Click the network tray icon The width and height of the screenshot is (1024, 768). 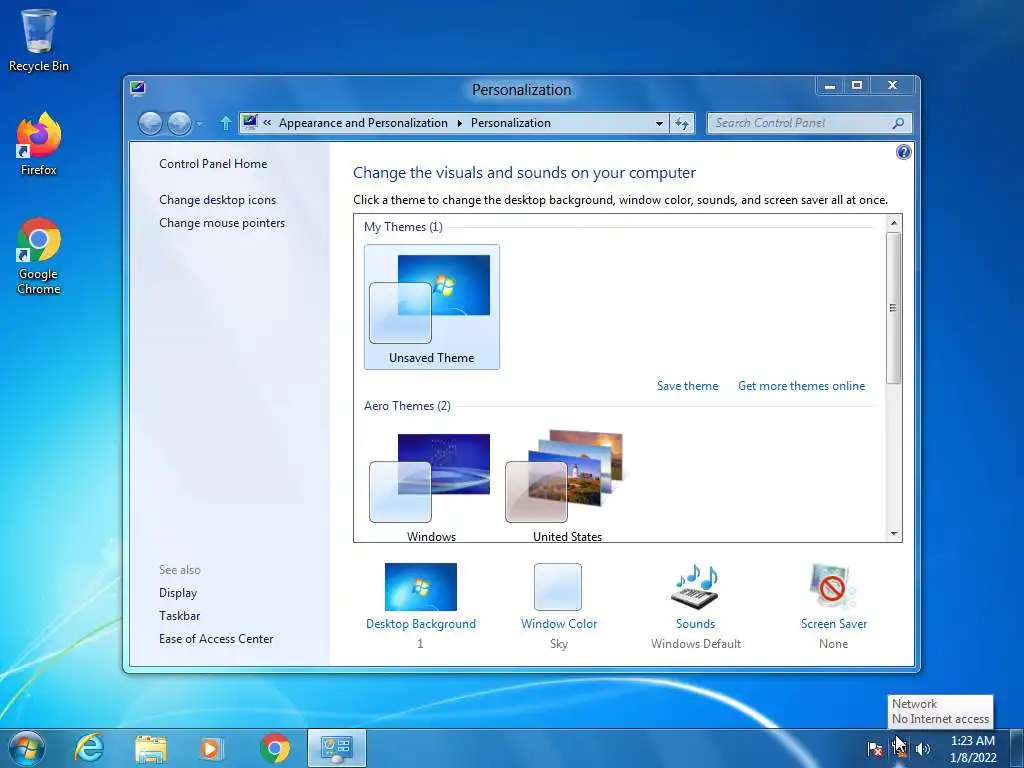(899, 749)
